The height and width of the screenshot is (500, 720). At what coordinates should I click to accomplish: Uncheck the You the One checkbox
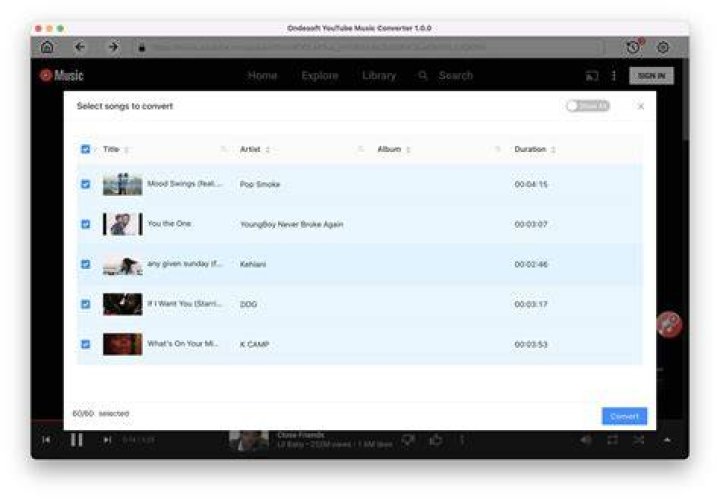click(x=85, y=224)
